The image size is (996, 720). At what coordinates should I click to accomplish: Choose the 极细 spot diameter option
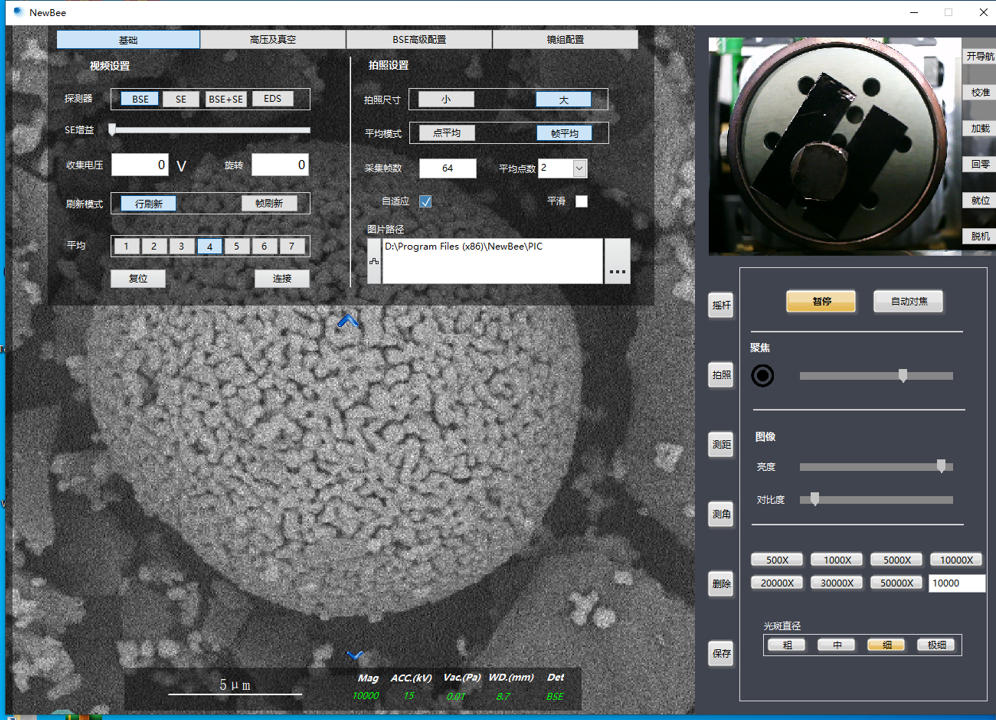pyautogui.click(x=936, y=645)
